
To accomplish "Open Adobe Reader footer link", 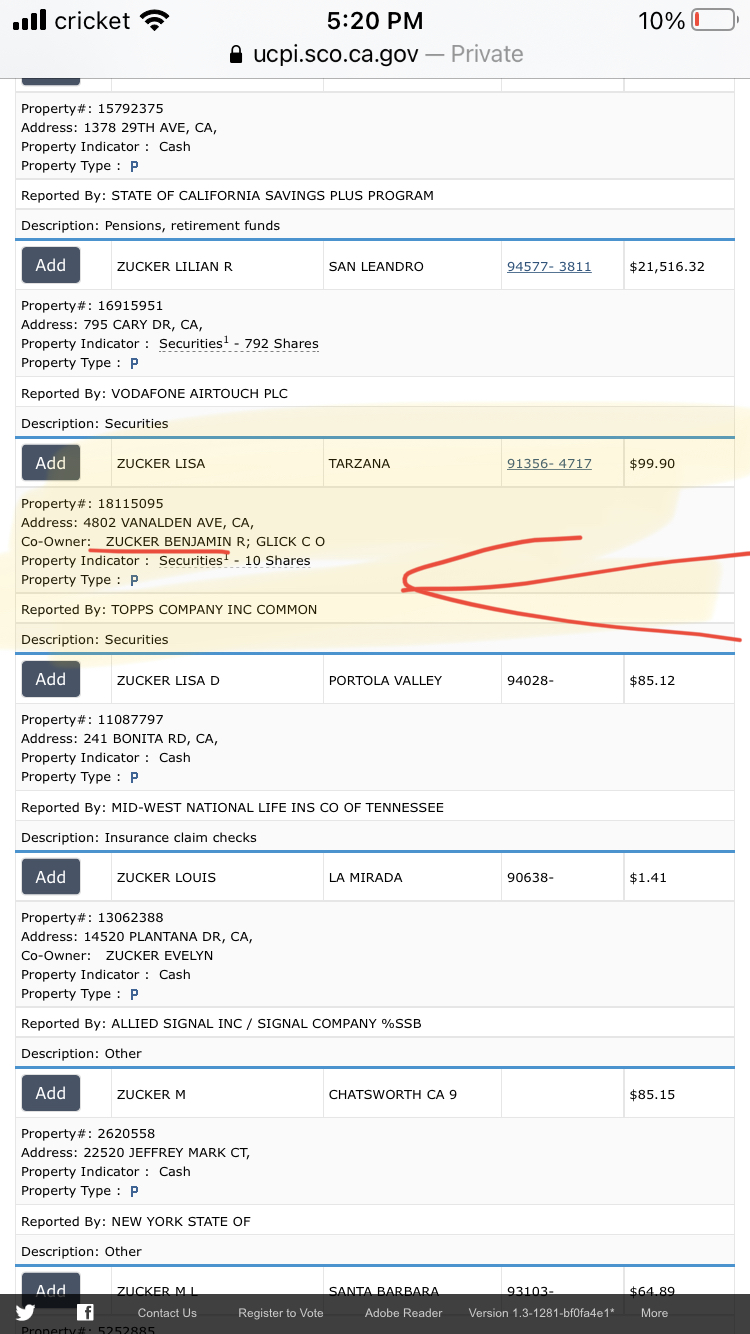I will tap(403, 1313).
